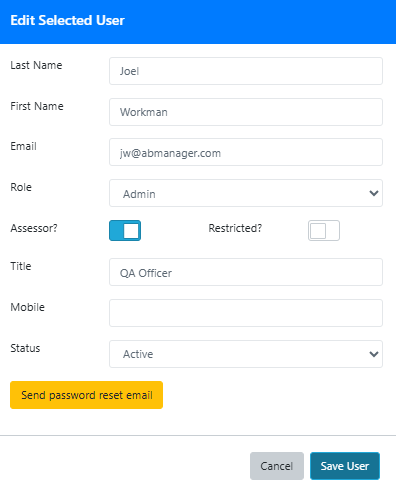
Task: Click the Role dropdown chevron arrow
Action: pyautogui.click(x=374, y=193)
